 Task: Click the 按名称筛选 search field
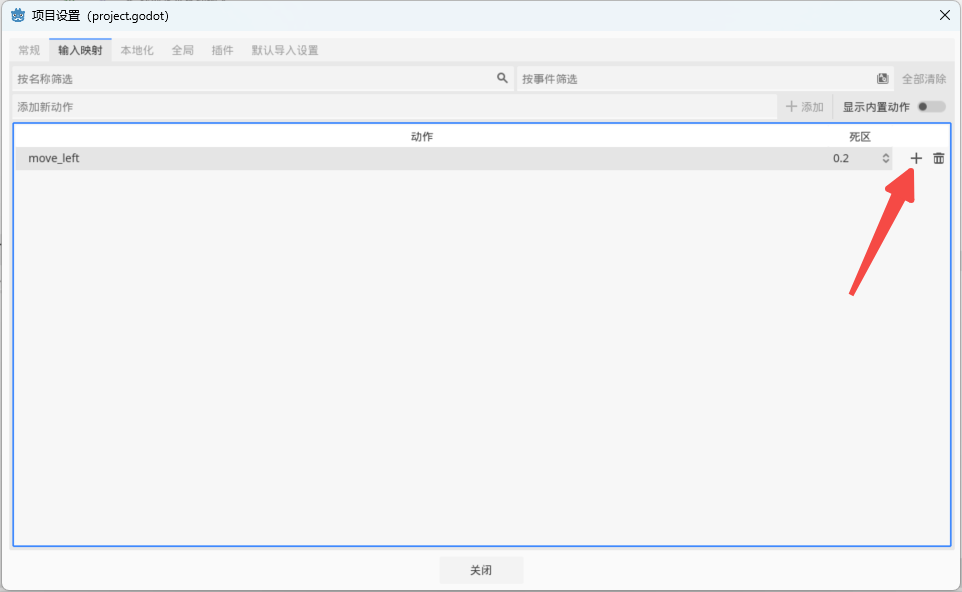250,78
